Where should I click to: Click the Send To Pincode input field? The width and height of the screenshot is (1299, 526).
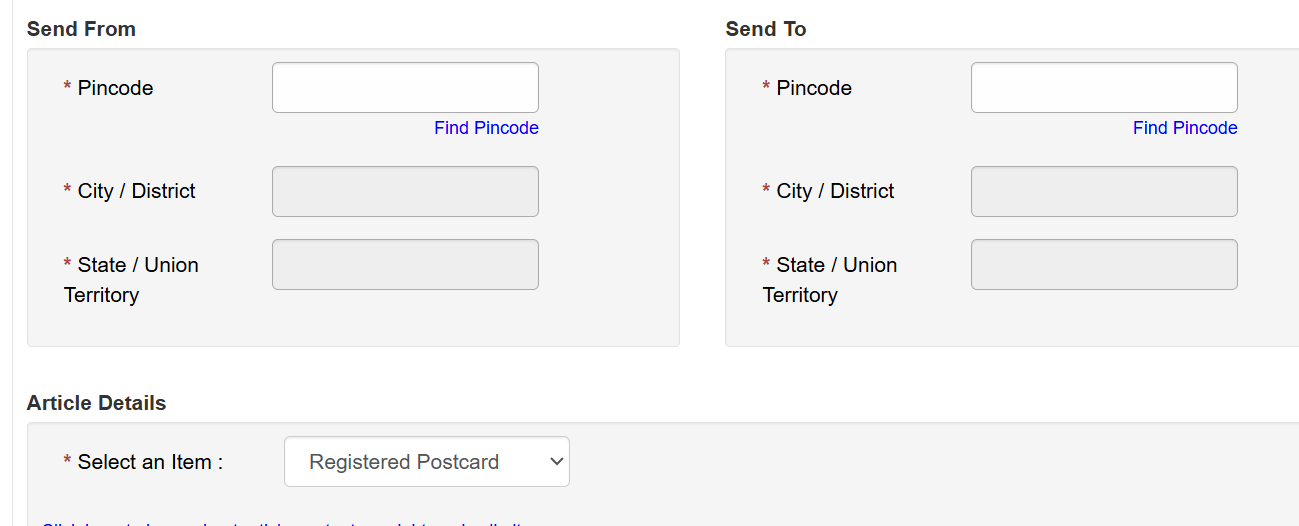point(1104,88)
